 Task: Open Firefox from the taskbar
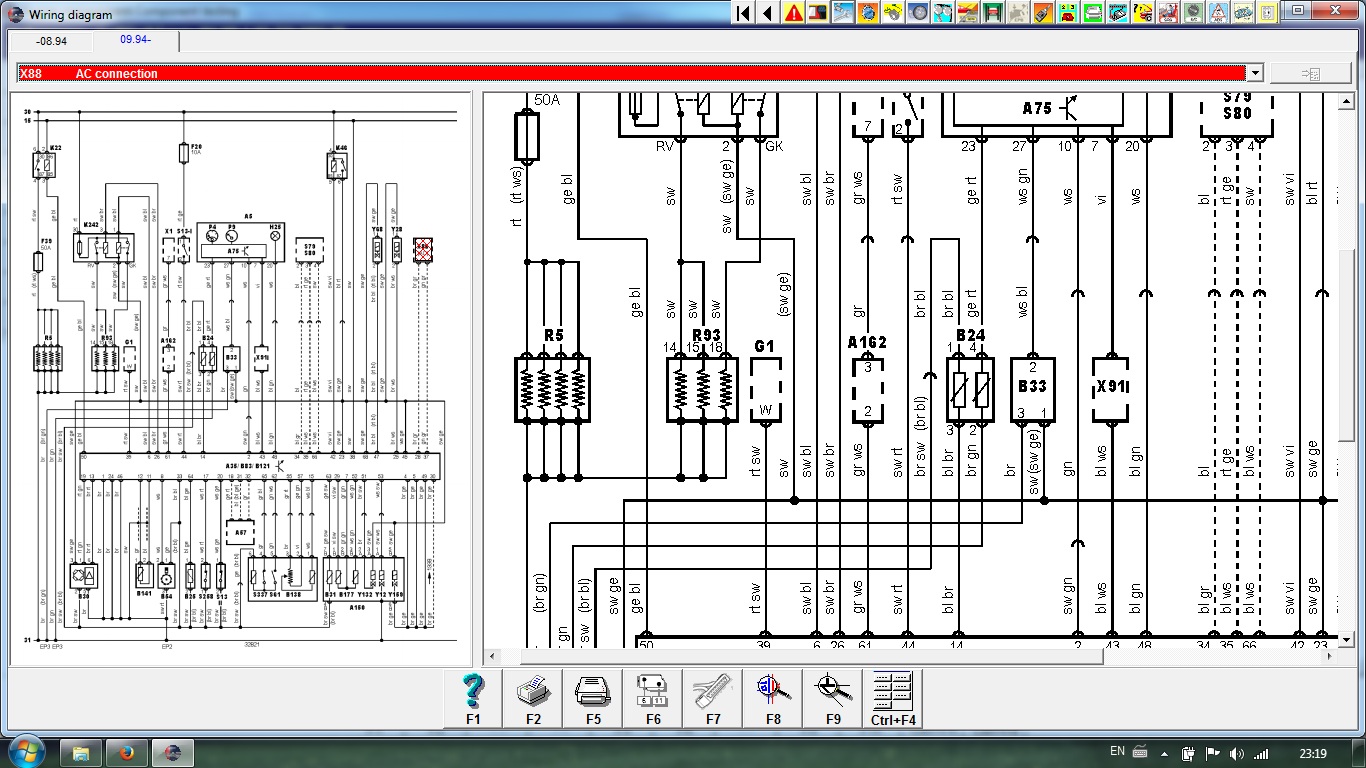click(x=127, y=752)
